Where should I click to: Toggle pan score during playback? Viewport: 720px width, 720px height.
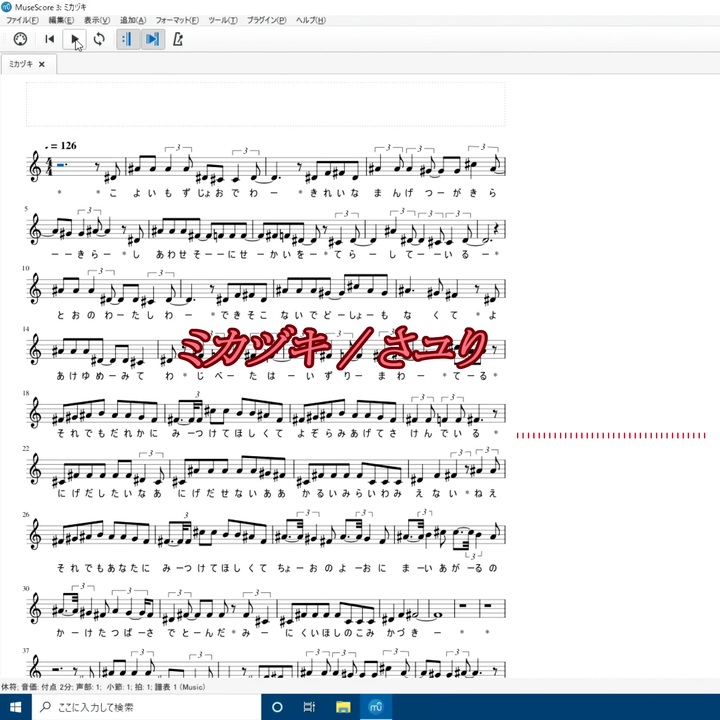(152, 39)
